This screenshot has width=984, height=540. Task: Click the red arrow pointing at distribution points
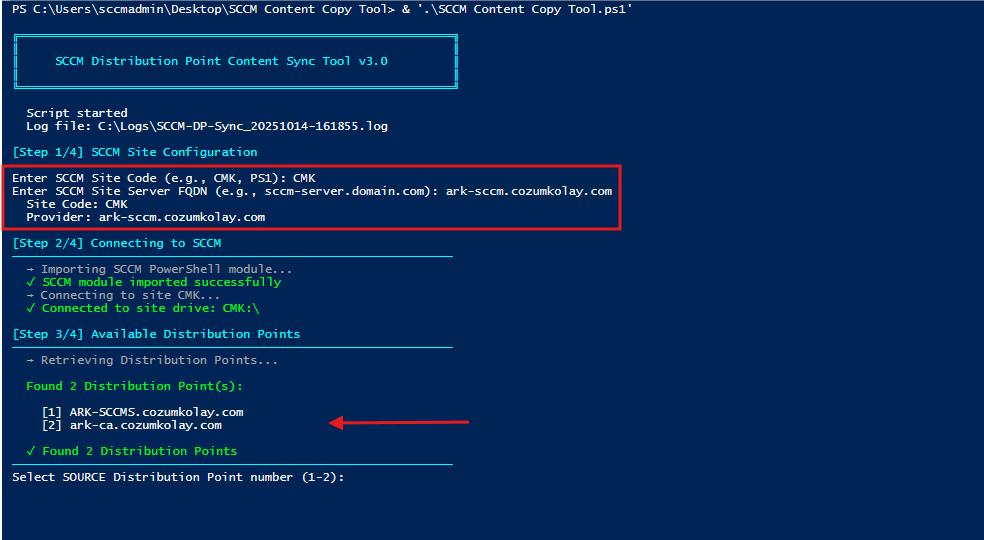pos(399,423)
